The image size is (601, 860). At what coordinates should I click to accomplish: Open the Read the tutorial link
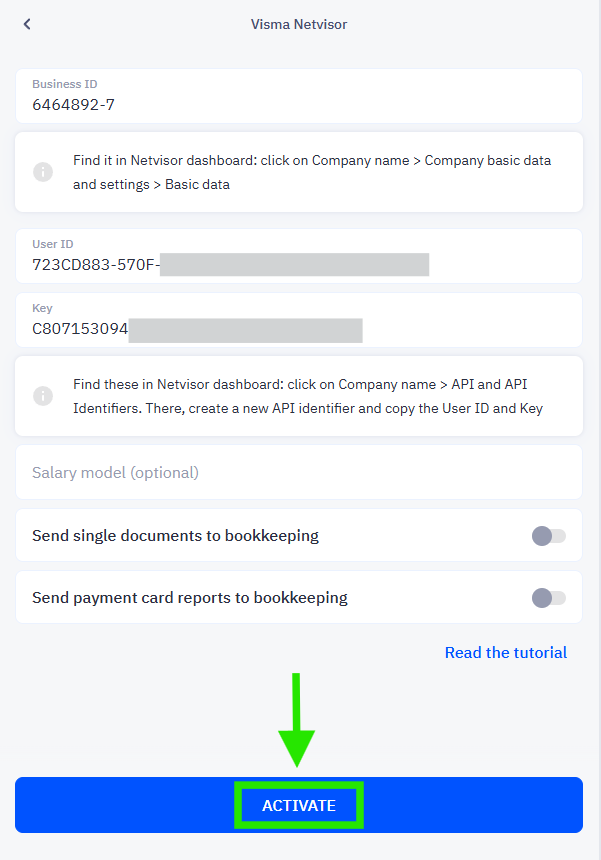click(506, 653)
